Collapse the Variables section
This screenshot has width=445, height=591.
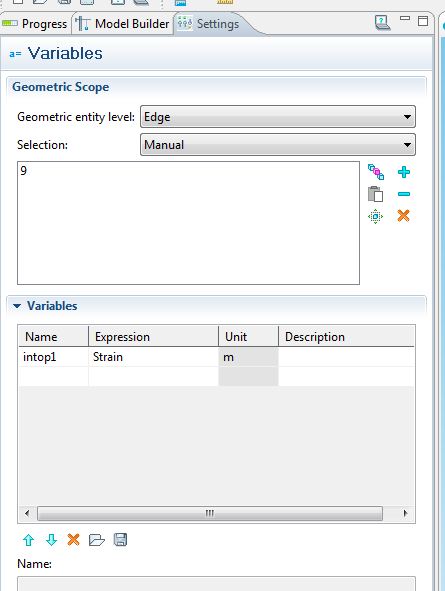(x=17, y=306)
